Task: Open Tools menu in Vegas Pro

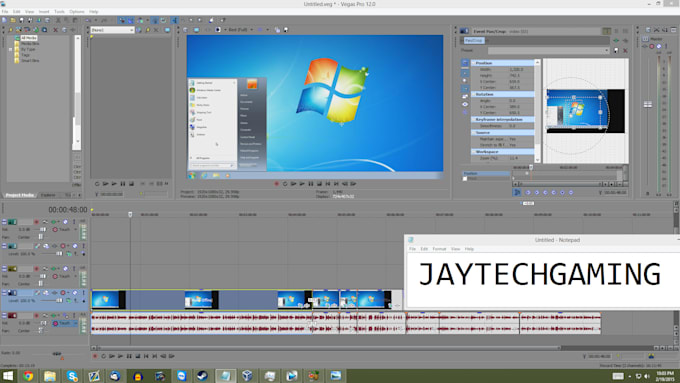Action: (x=59, y=12)
